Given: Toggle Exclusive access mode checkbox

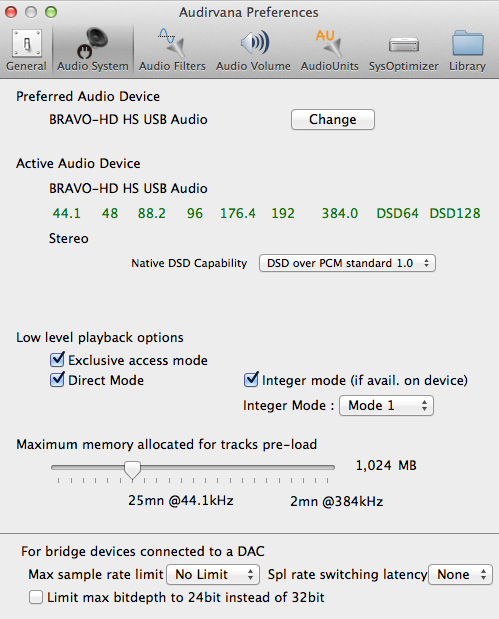Looking at the screenshot, I should (57, 359).
